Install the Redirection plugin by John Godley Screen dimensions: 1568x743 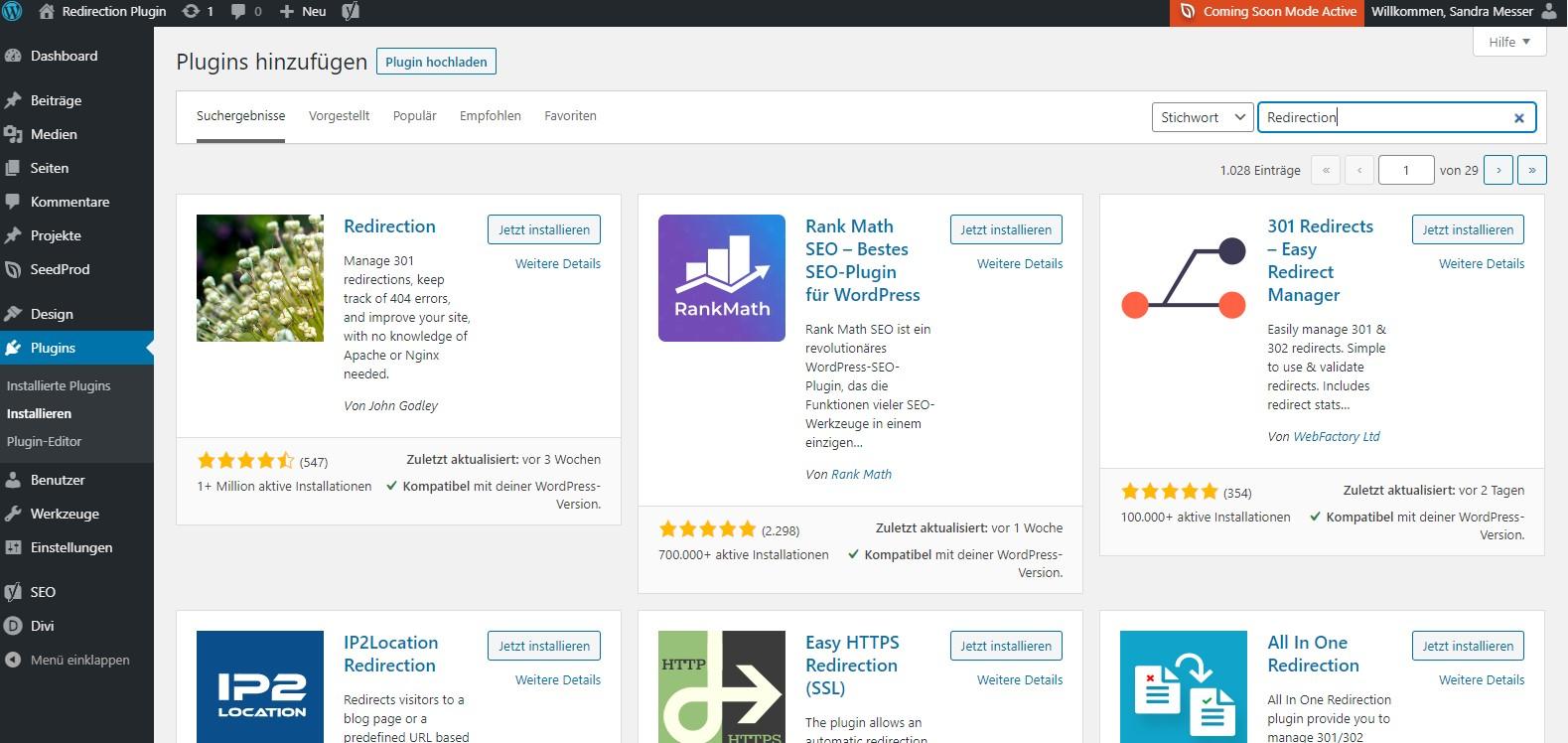(544, 229)
